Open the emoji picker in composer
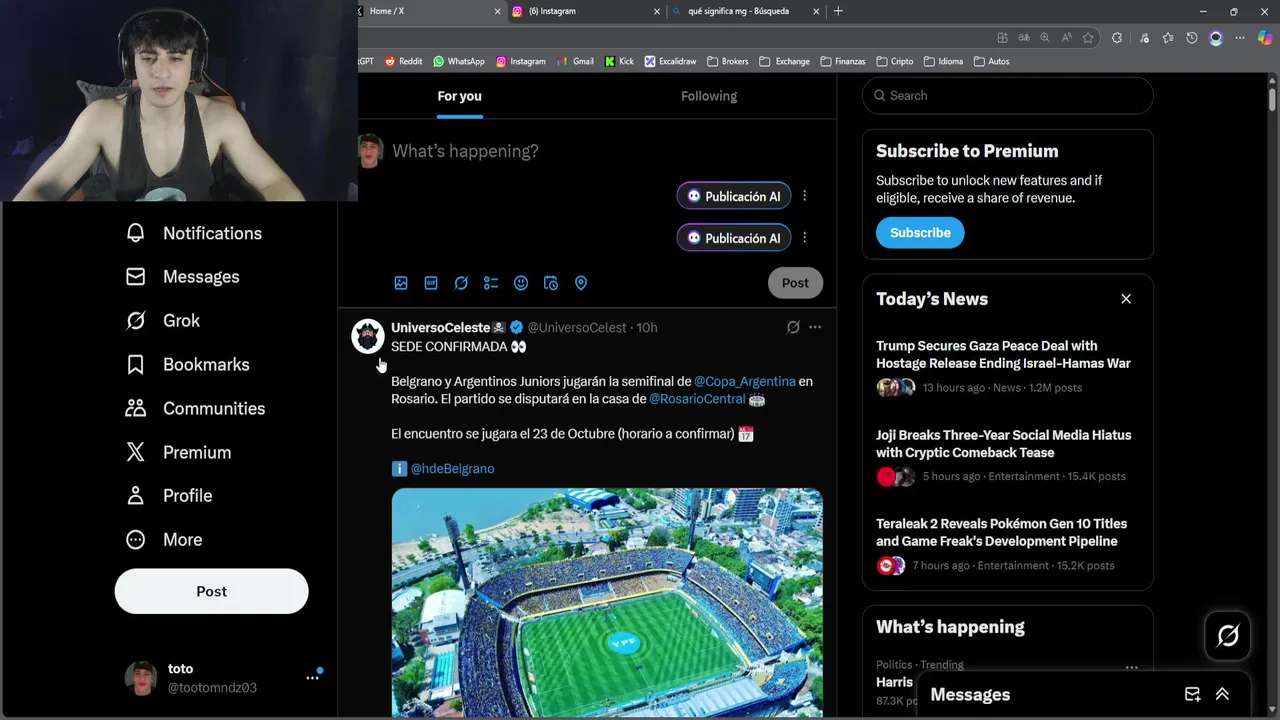This screenshot has height=720, width=1280. pos(521,283)
